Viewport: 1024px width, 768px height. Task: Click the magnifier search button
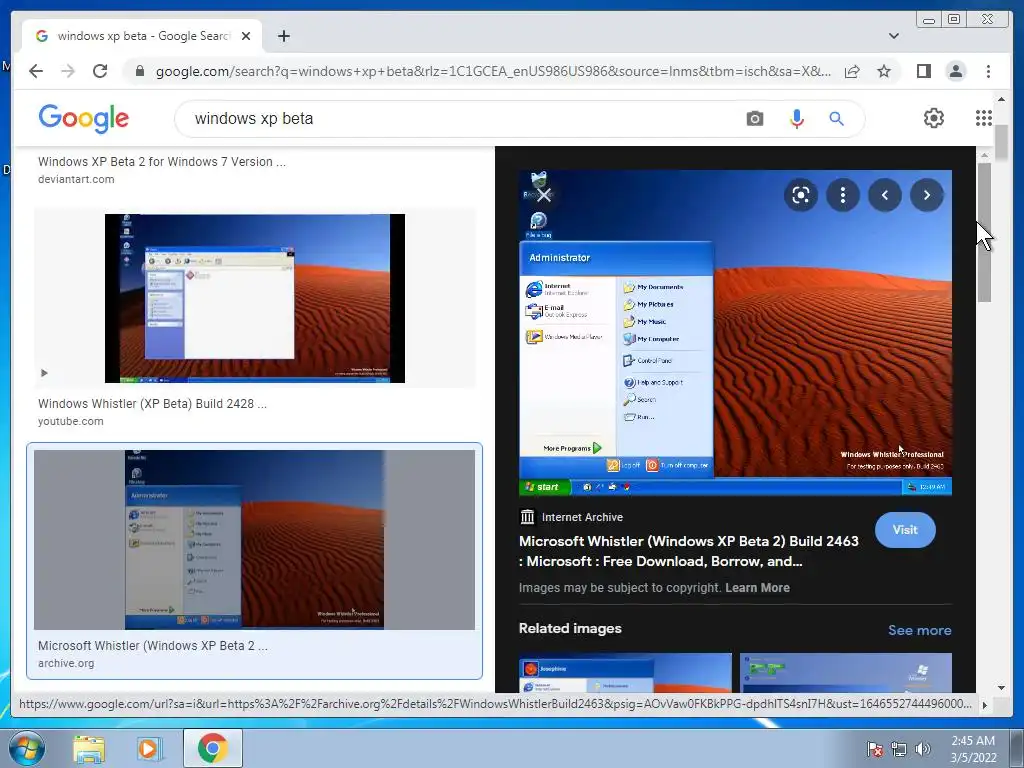837,119
